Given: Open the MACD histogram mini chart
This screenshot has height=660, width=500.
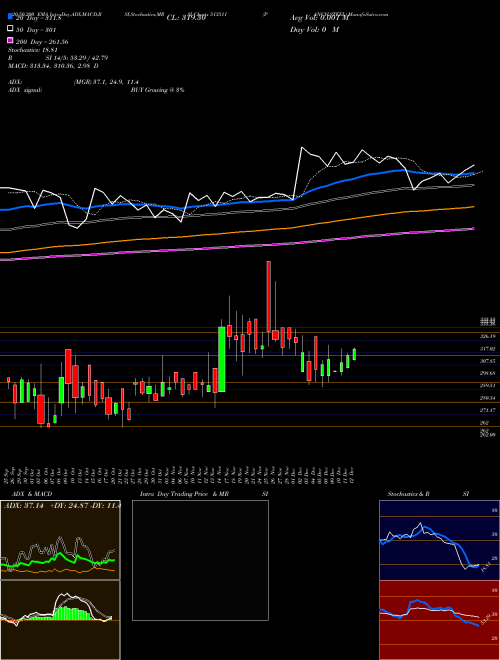Looking at the screenshot, I should tap(60, 620).
